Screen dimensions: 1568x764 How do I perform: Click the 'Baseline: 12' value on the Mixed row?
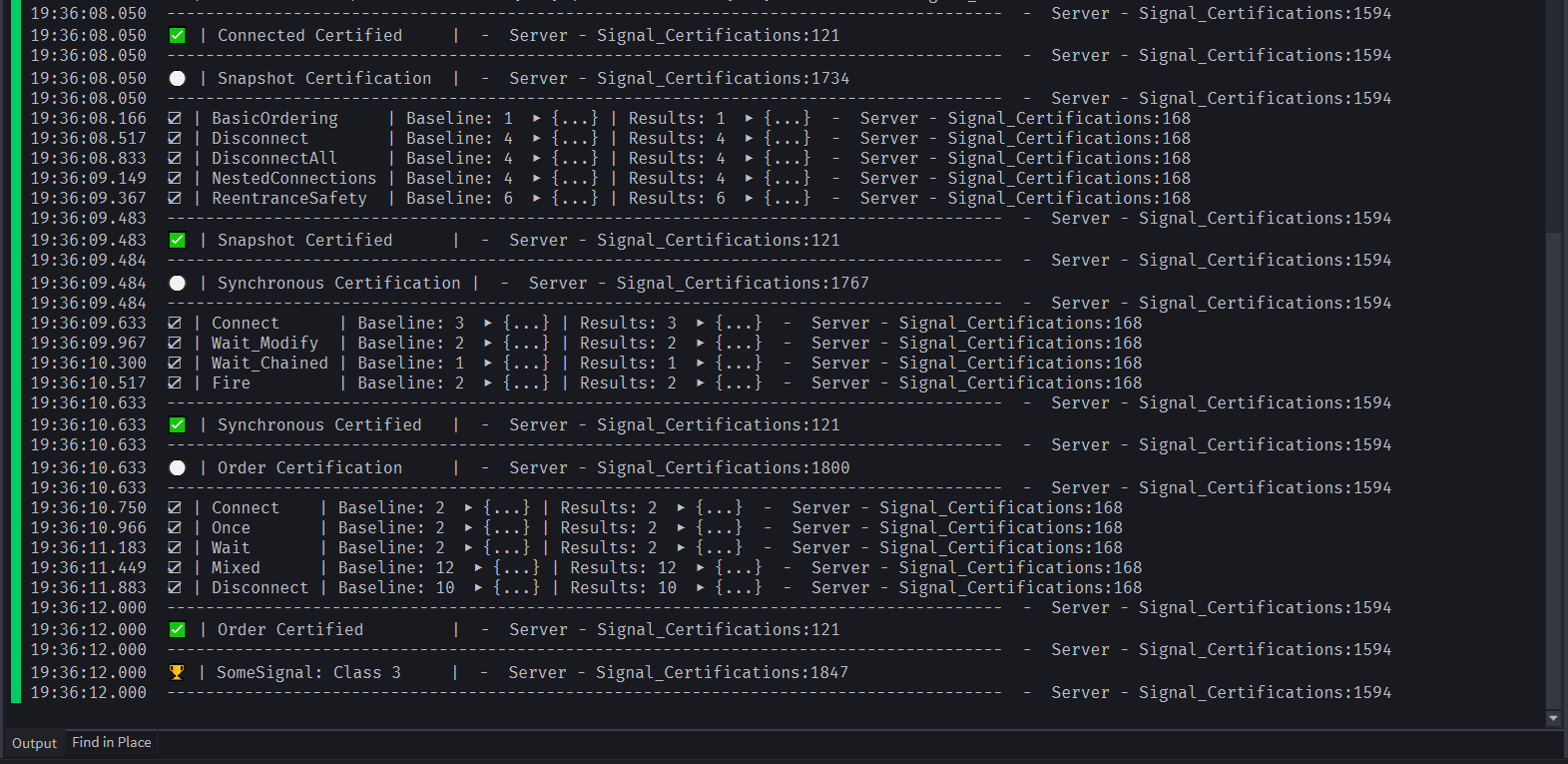coord(396,567)
